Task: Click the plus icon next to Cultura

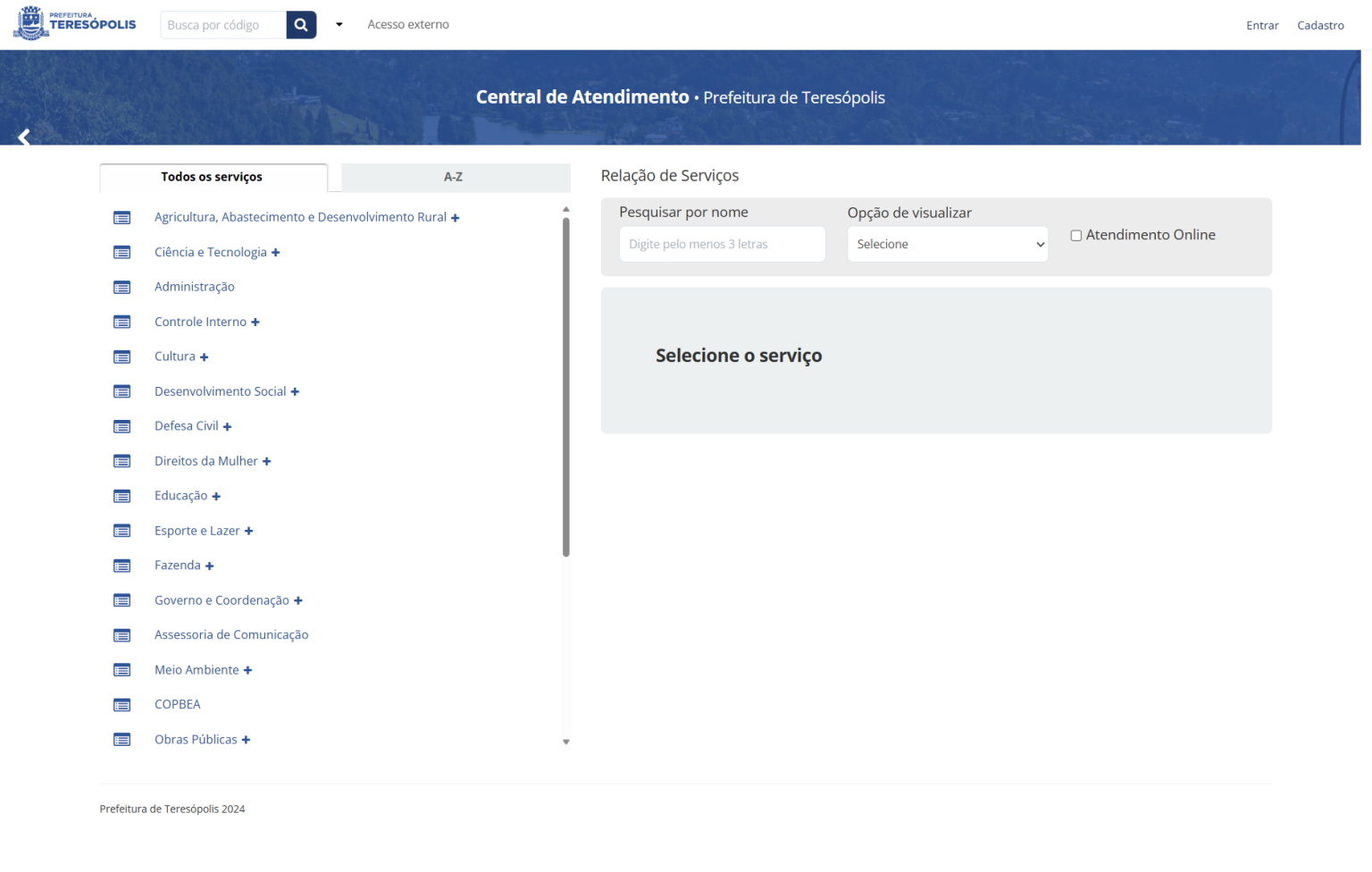Action: 205,357
